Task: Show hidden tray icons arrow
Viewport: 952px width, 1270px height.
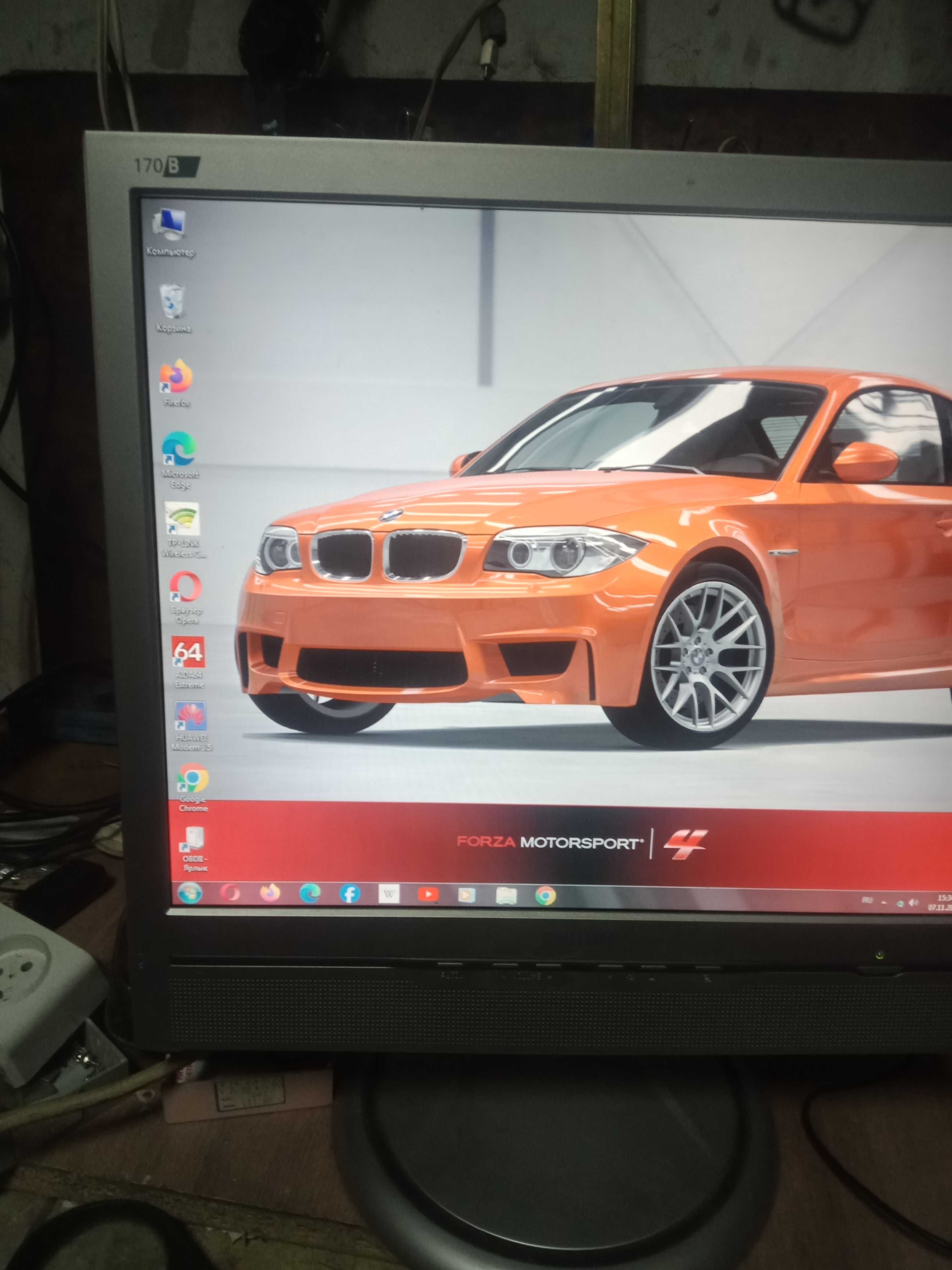Action: (x=884, y=902)
